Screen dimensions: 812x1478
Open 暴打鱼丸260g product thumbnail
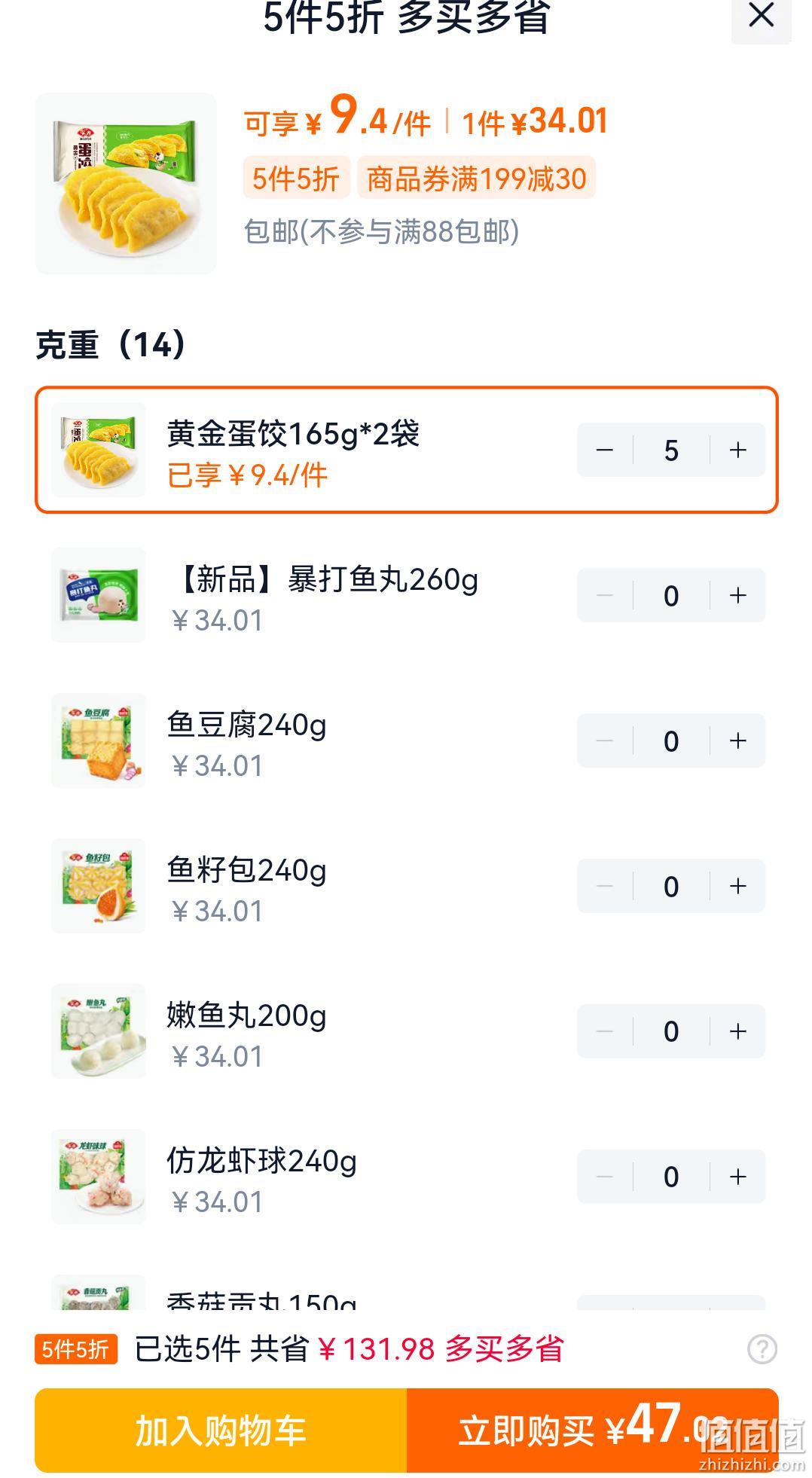coord(99,595)
